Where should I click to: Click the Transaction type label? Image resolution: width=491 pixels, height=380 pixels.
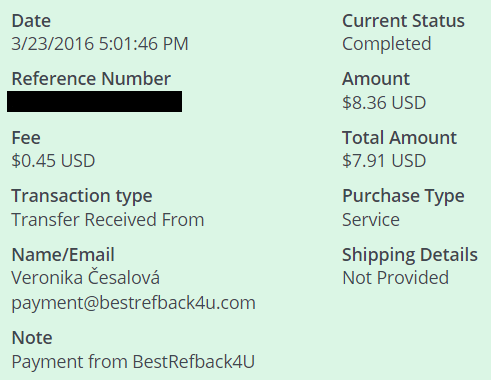point(82,196)
